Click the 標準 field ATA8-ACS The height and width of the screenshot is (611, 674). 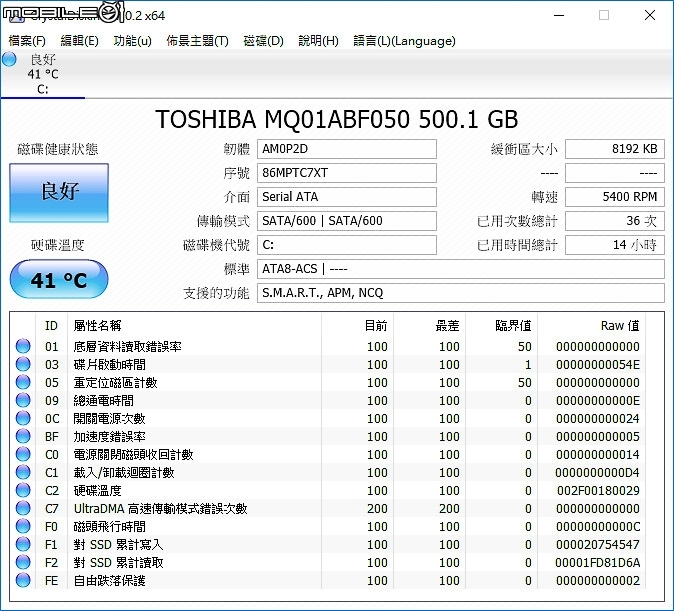pos(461,269)
